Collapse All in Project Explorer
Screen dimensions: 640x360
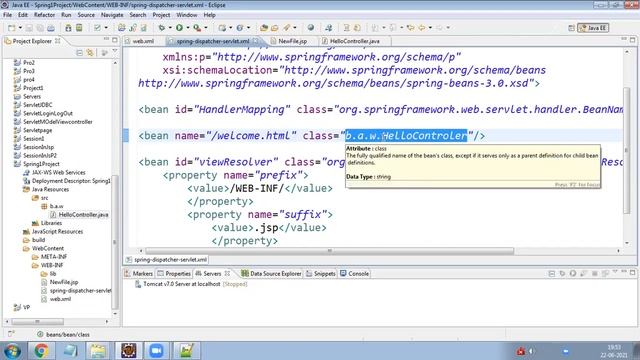tap(79, 53)
